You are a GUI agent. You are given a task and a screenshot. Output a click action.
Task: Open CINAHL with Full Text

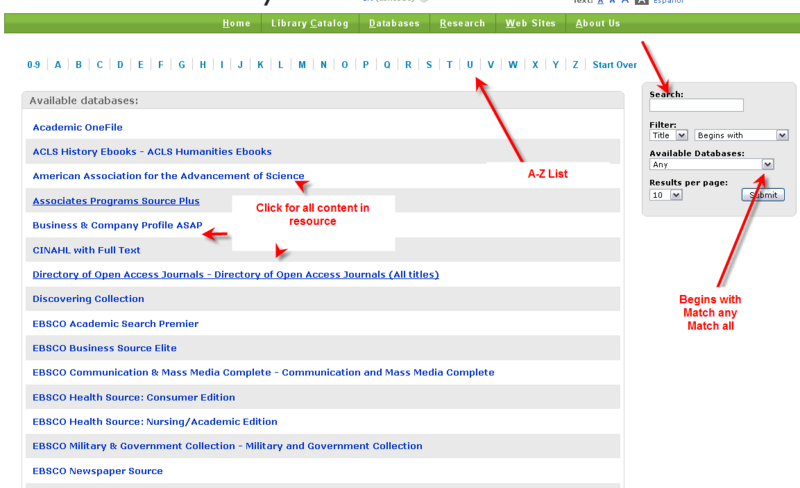click(86, 250)
